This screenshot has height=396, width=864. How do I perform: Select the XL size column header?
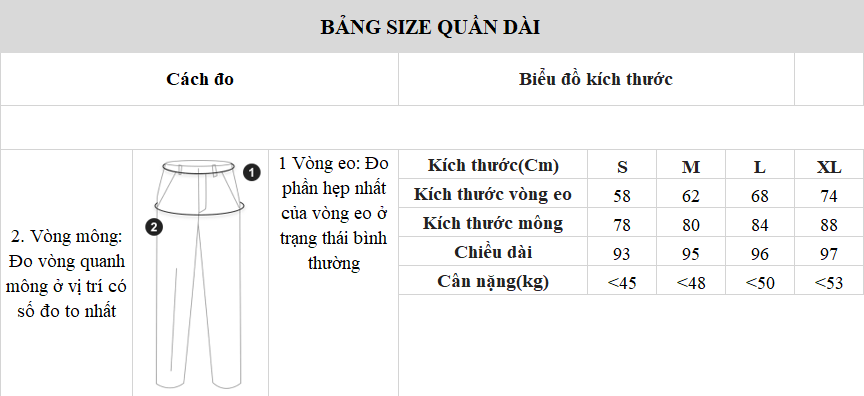[829, 166]
